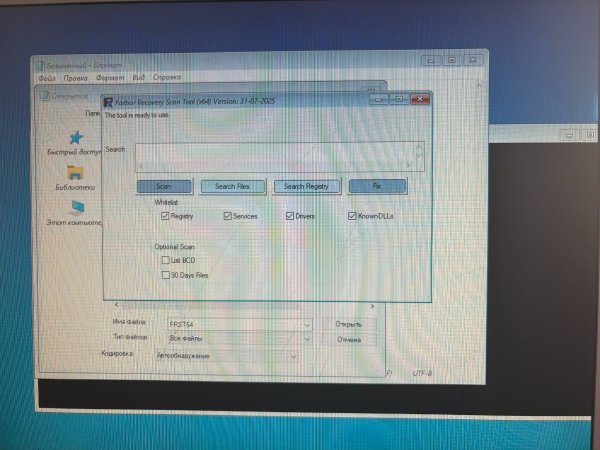The height and width of the screenshot is (450, 600).
Task: Minimize the Farbar Recovery Scan Tool window
Action: [379, 99]
